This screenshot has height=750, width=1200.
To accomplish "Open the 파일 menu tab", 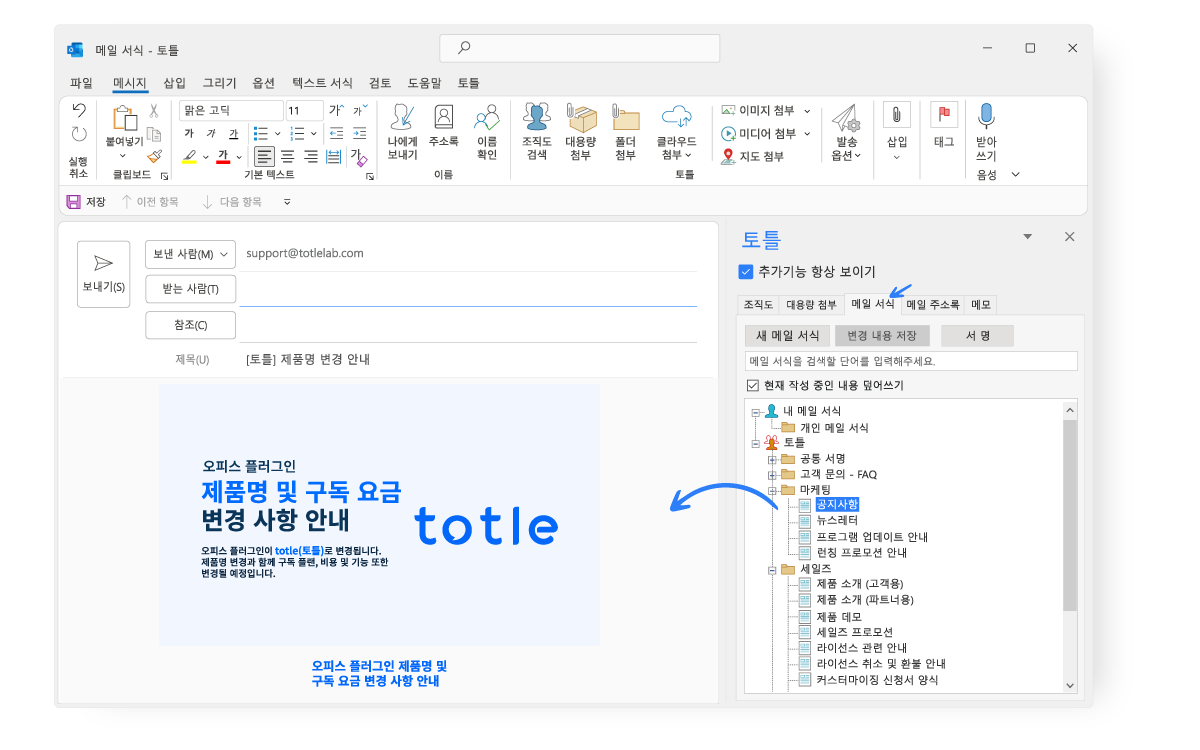I will point(81,83).
